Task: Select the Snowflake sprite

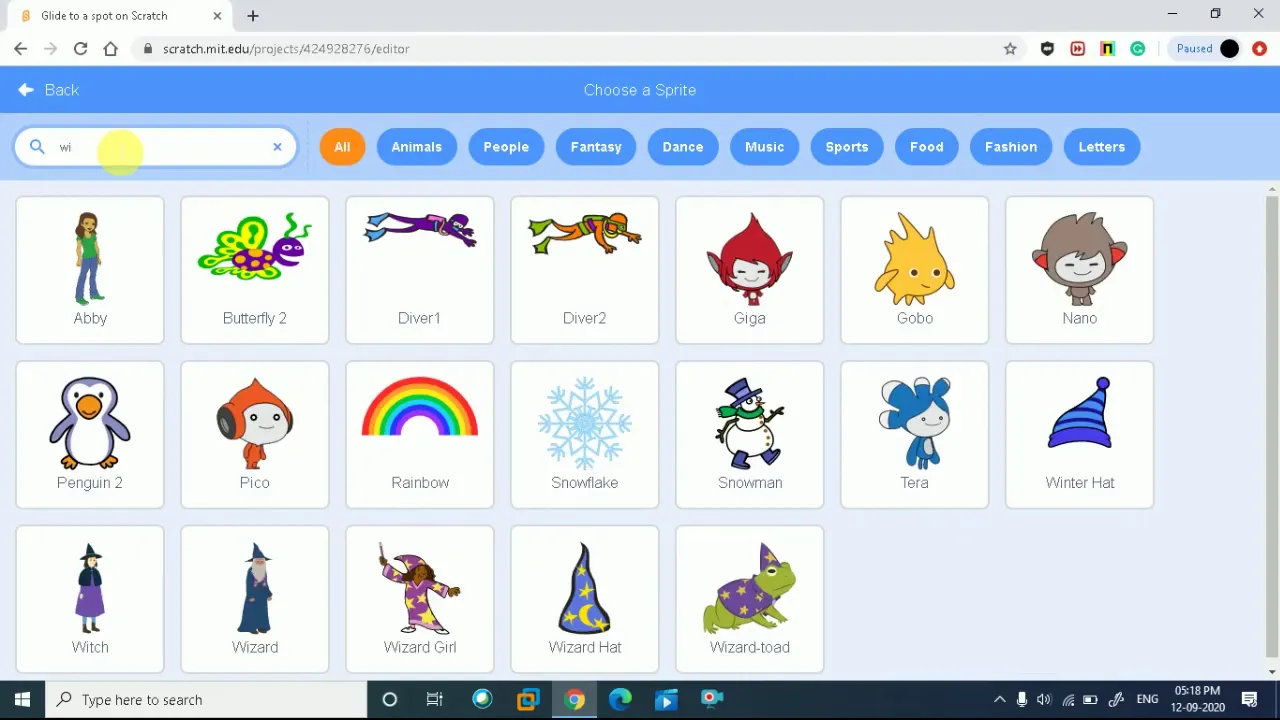Action: click(585, 435)
